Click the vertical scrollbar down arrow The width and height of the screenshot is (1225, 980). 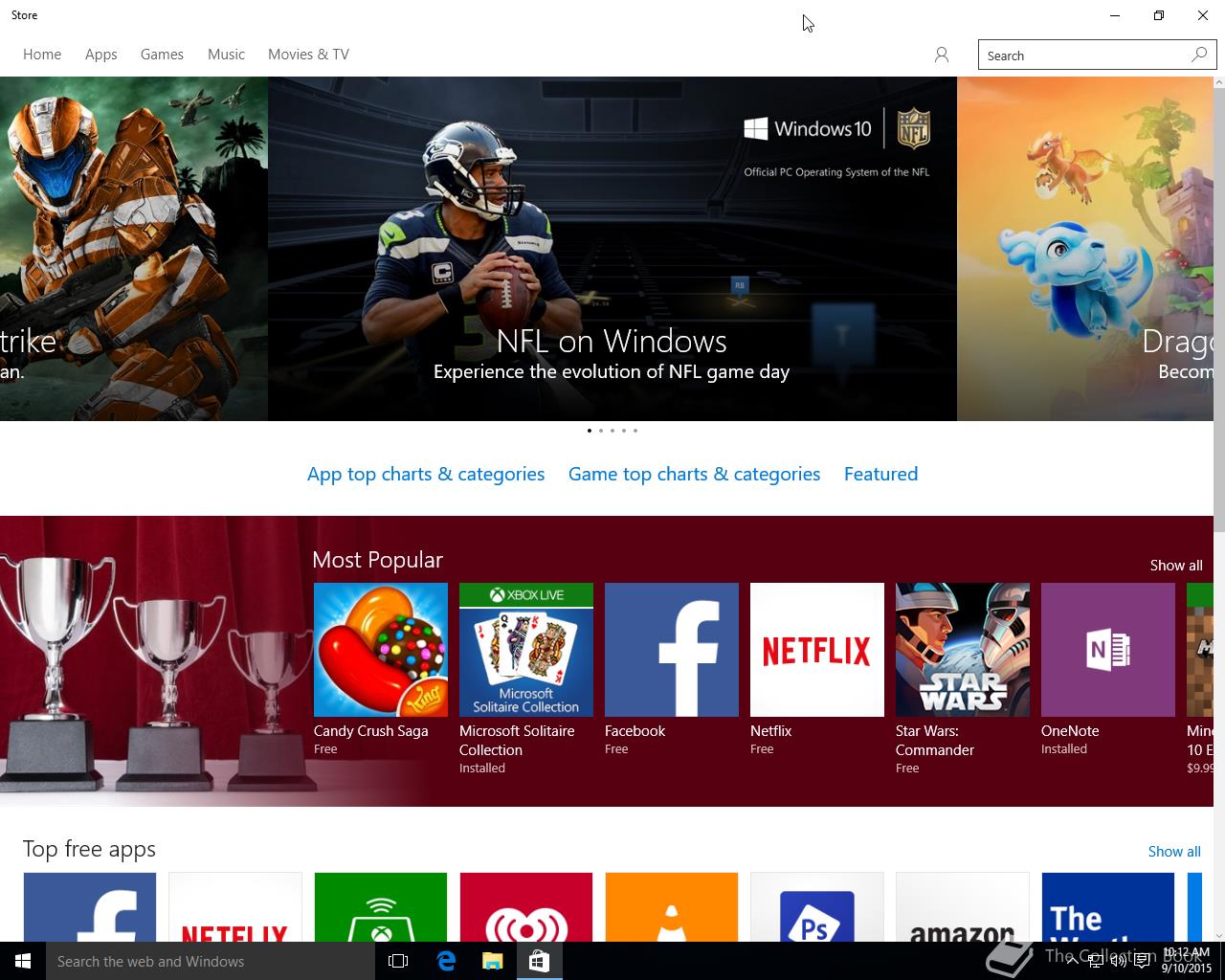(x=1219, y=935)
